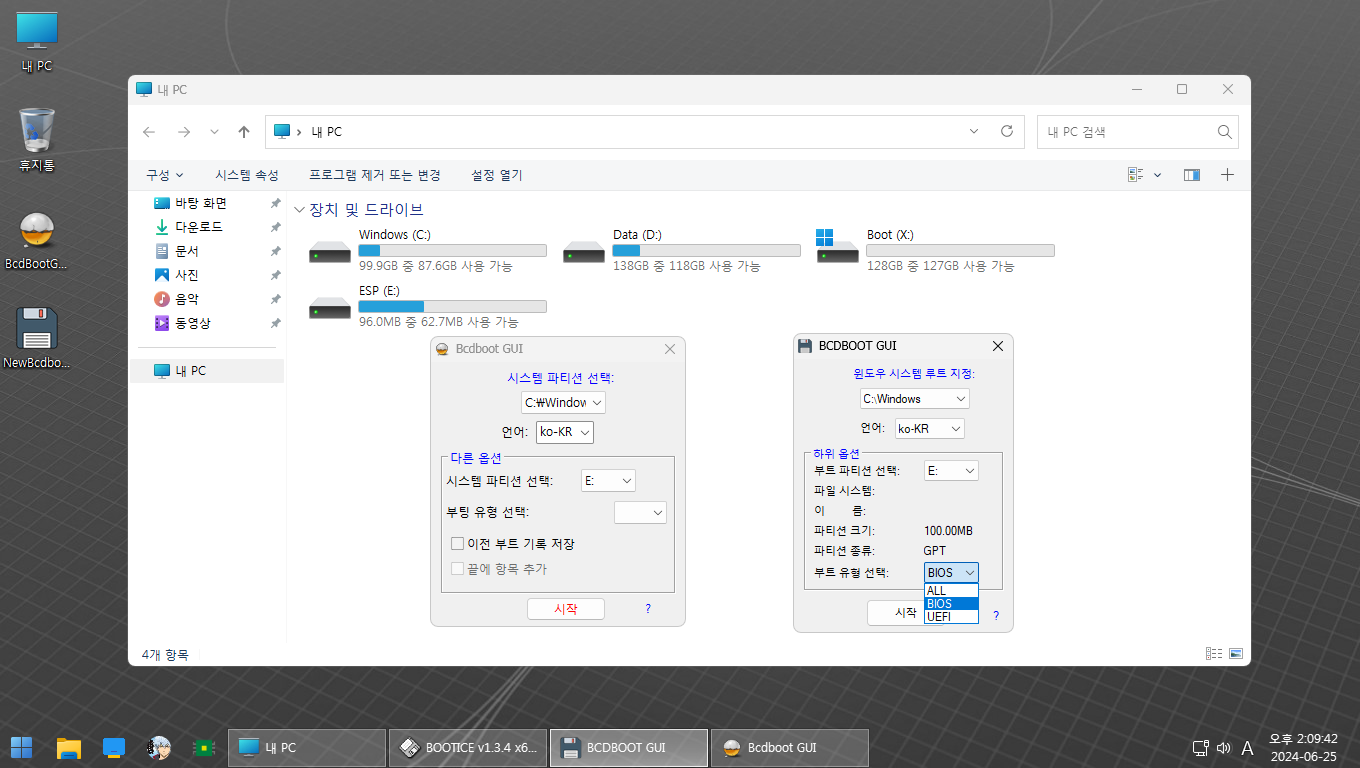Go back in the Explorer window
This screenshot has width=1360, height=768.
pos(149,132)
